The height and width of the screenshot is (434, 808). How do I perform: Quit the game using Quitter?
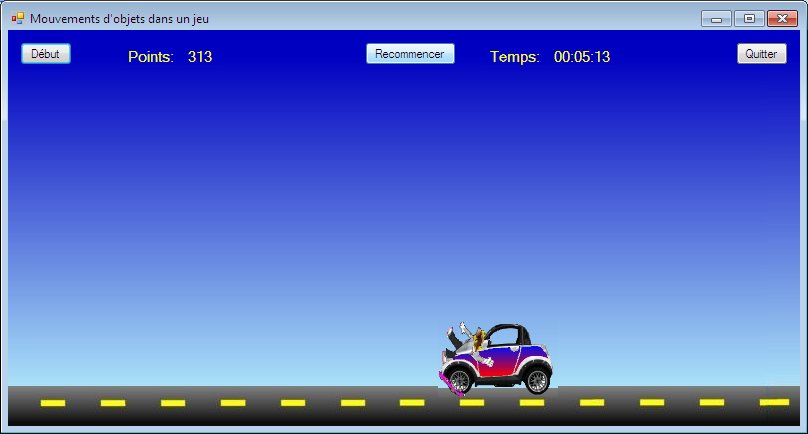[762, 54]
